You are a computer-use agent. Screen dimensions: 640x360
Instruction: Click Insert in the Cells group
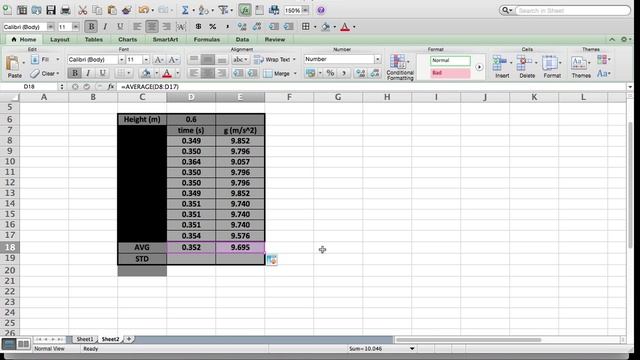coord(501,67)
